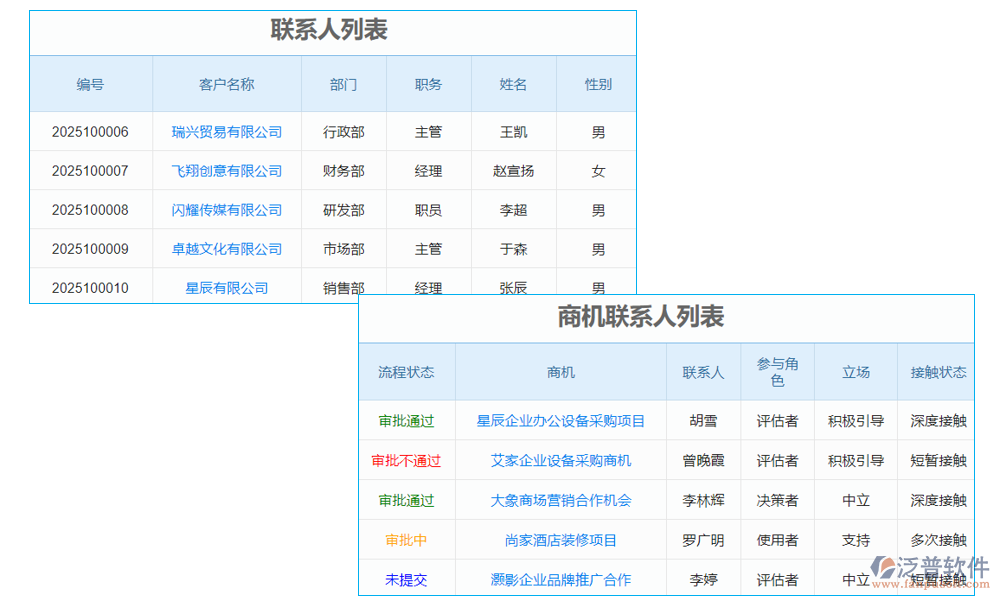This screenshot has height=600, width=1000.
Task: Open the 瑞兴贸易有限公司 customer link
Action: tap(226, 131)
